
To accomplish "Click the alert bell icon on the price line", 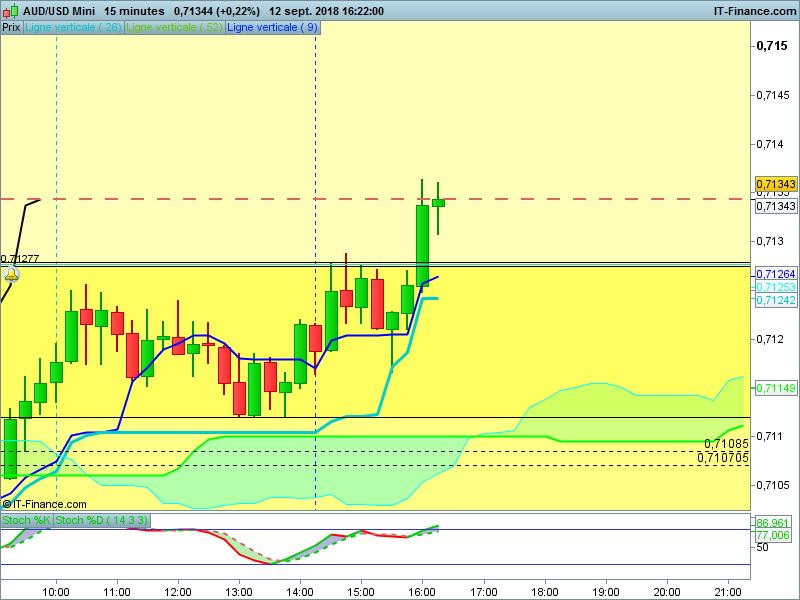I will tap(11, 275).
